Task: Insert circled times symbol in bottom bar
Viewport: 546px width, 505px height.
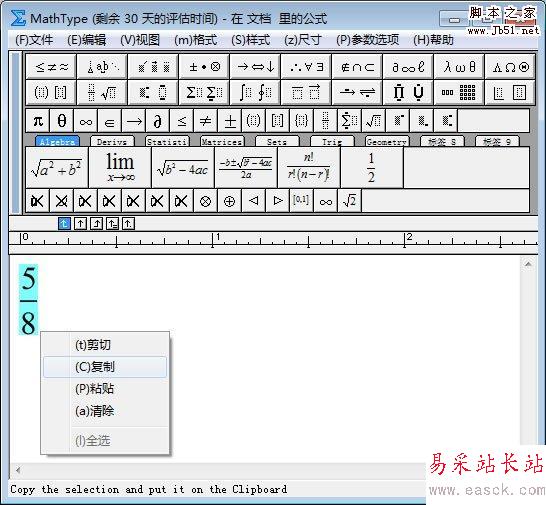Action: coord(205,201)
